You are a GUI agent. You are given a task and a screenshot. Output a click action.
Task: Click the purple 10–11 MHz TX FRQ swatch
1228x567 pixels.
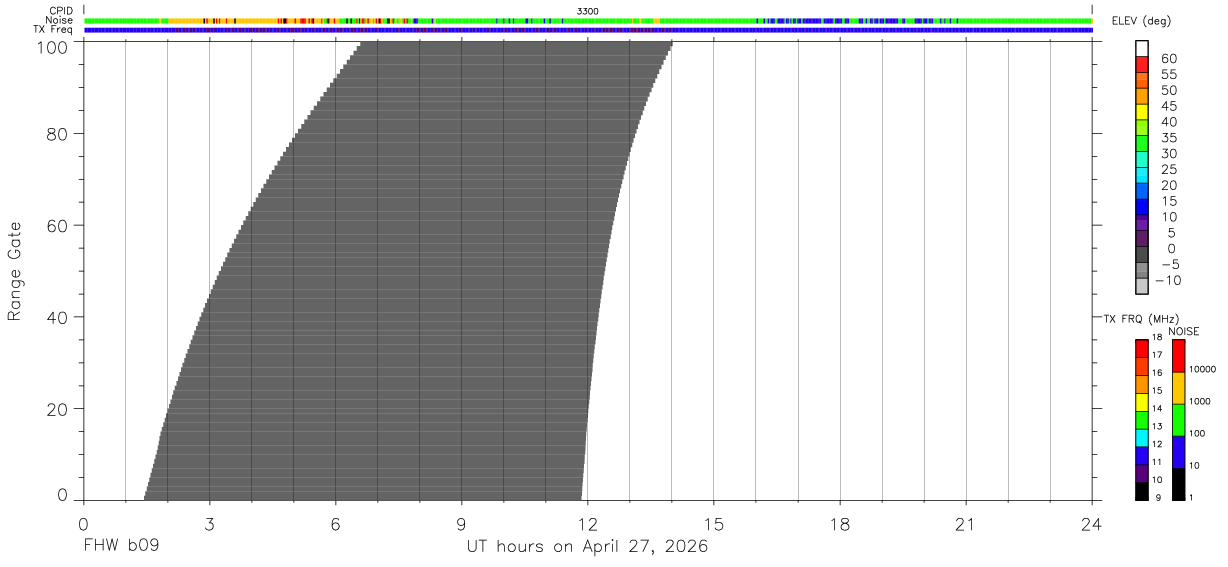point(1141,473)
